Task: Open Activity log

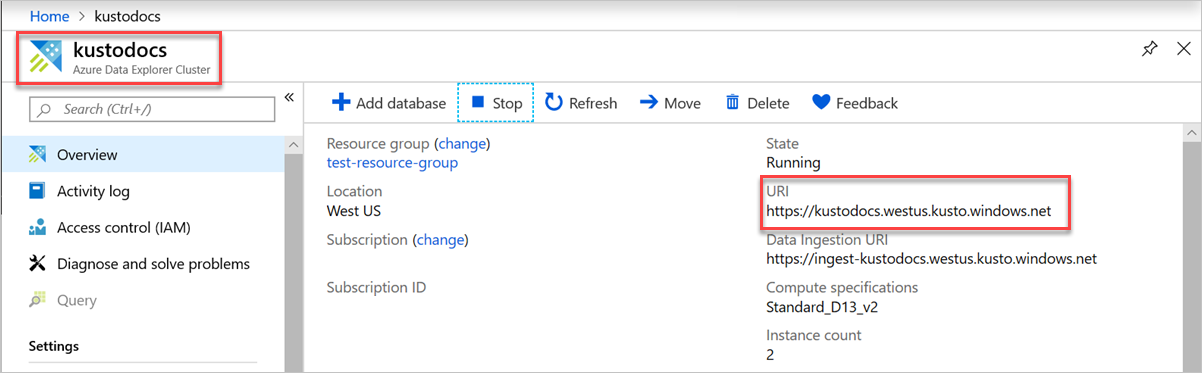Action: tap(142, 191)
